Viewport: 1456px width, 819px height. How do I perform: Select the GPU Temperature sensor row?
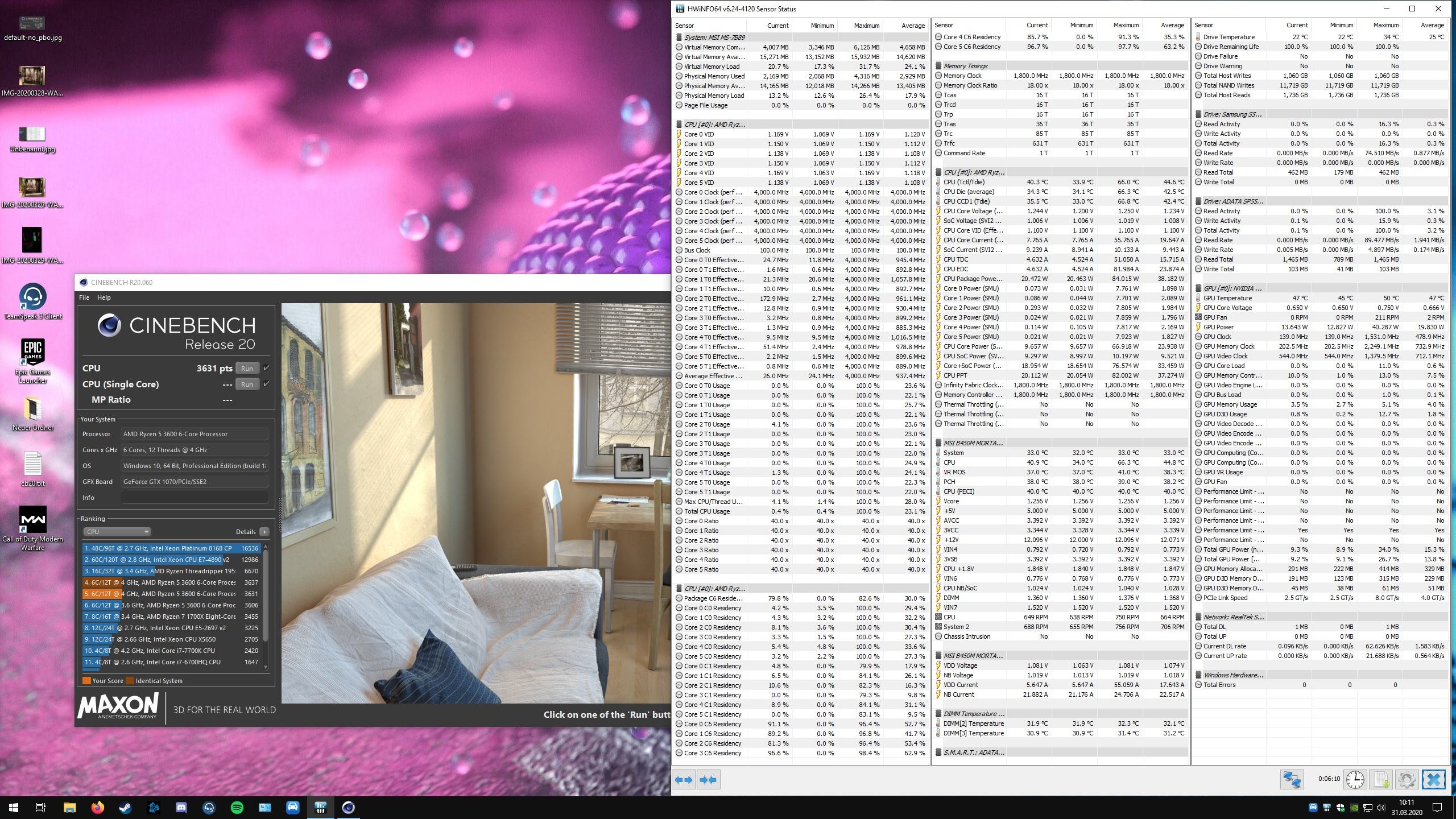1321,298
